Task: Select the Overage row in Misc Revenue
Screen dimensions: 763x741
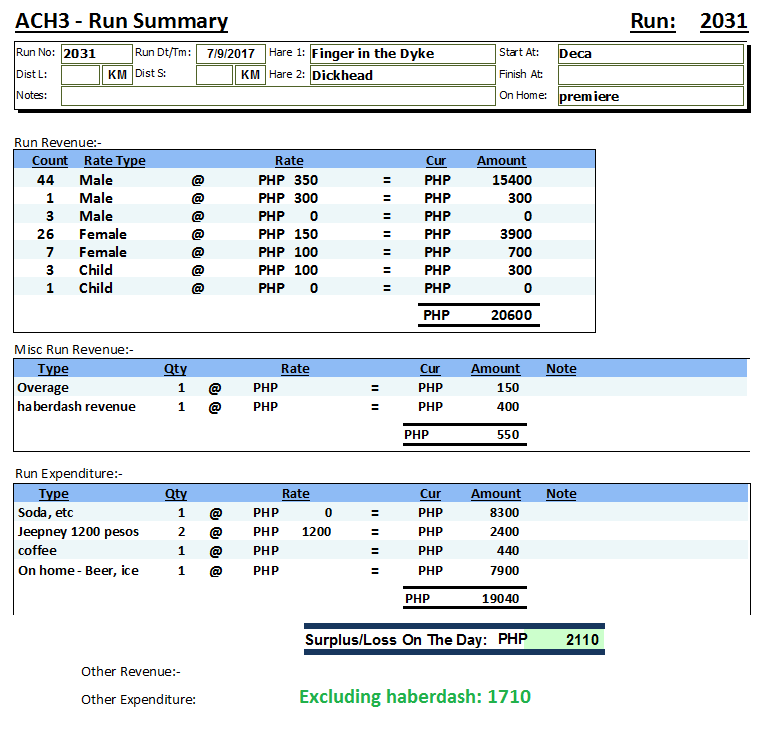Action: (x=44, y=388)
